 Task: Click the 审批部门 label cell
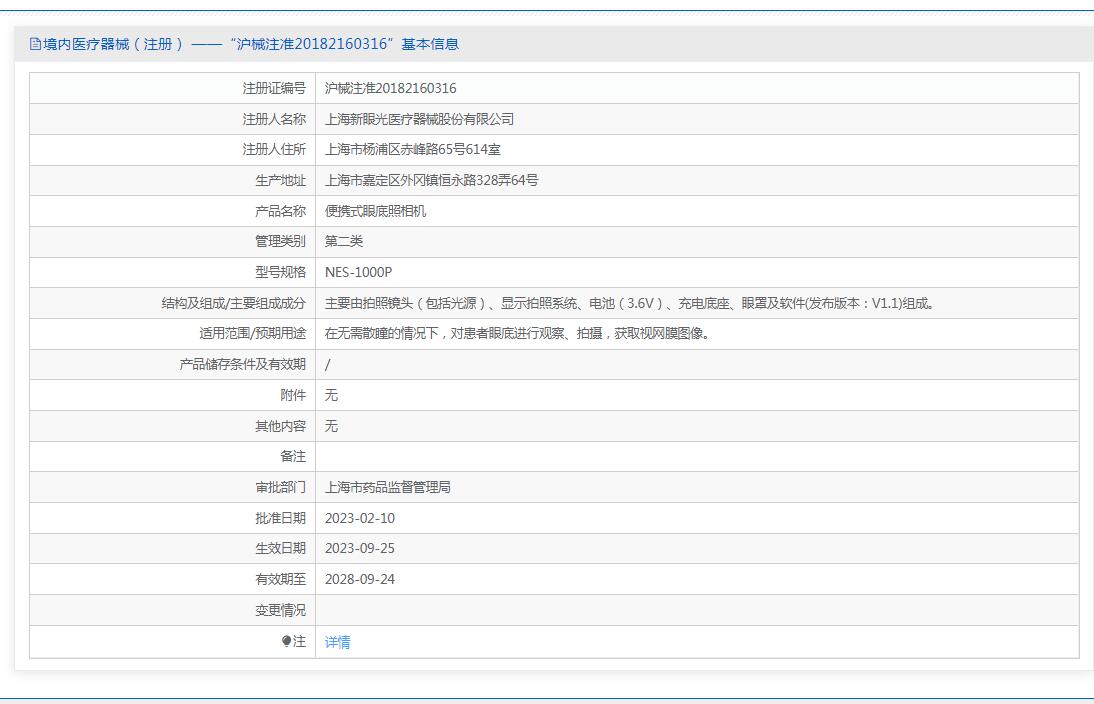[172, 487]
